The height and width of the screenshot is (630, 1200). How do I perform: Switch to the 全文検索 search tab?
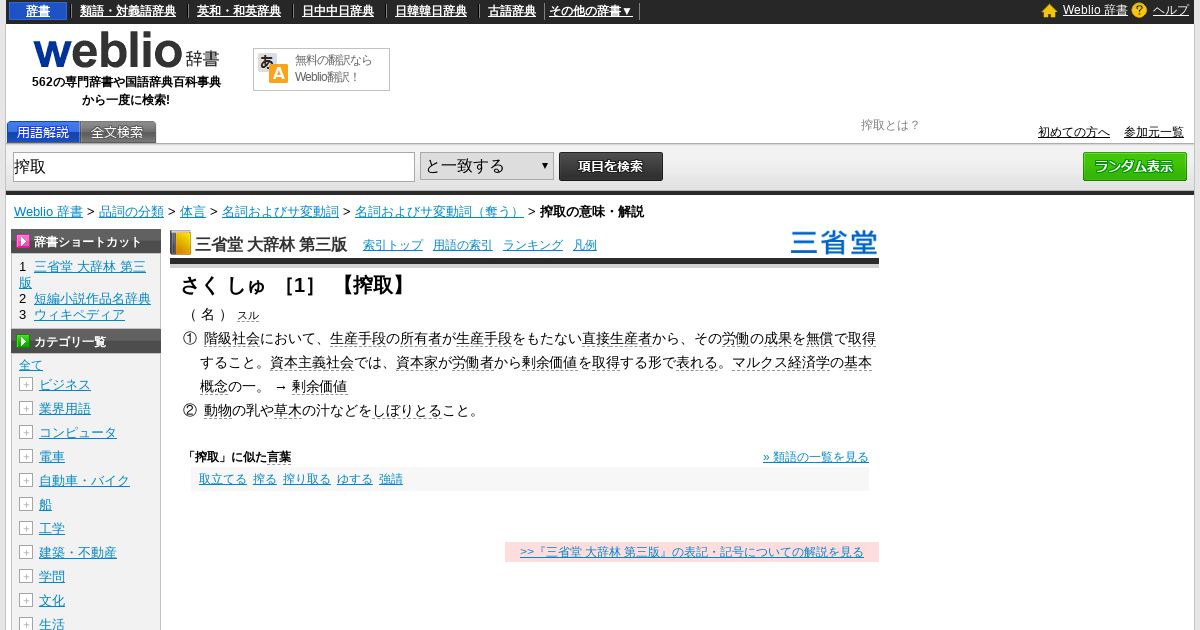click(117, 132)
